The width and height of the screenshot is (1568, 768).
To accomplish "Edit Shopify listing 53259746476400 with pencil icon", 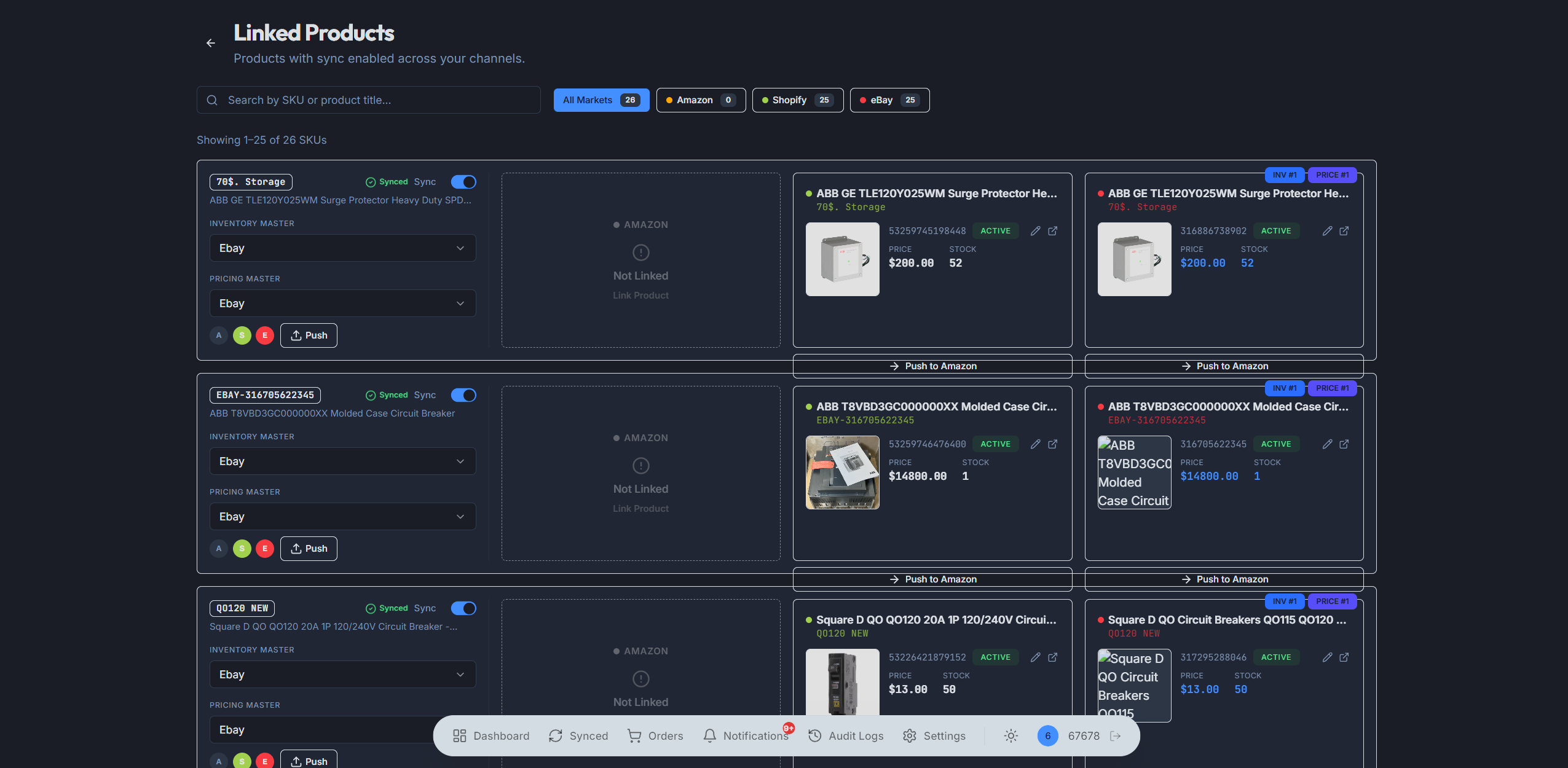I will tap(1036, 444).
